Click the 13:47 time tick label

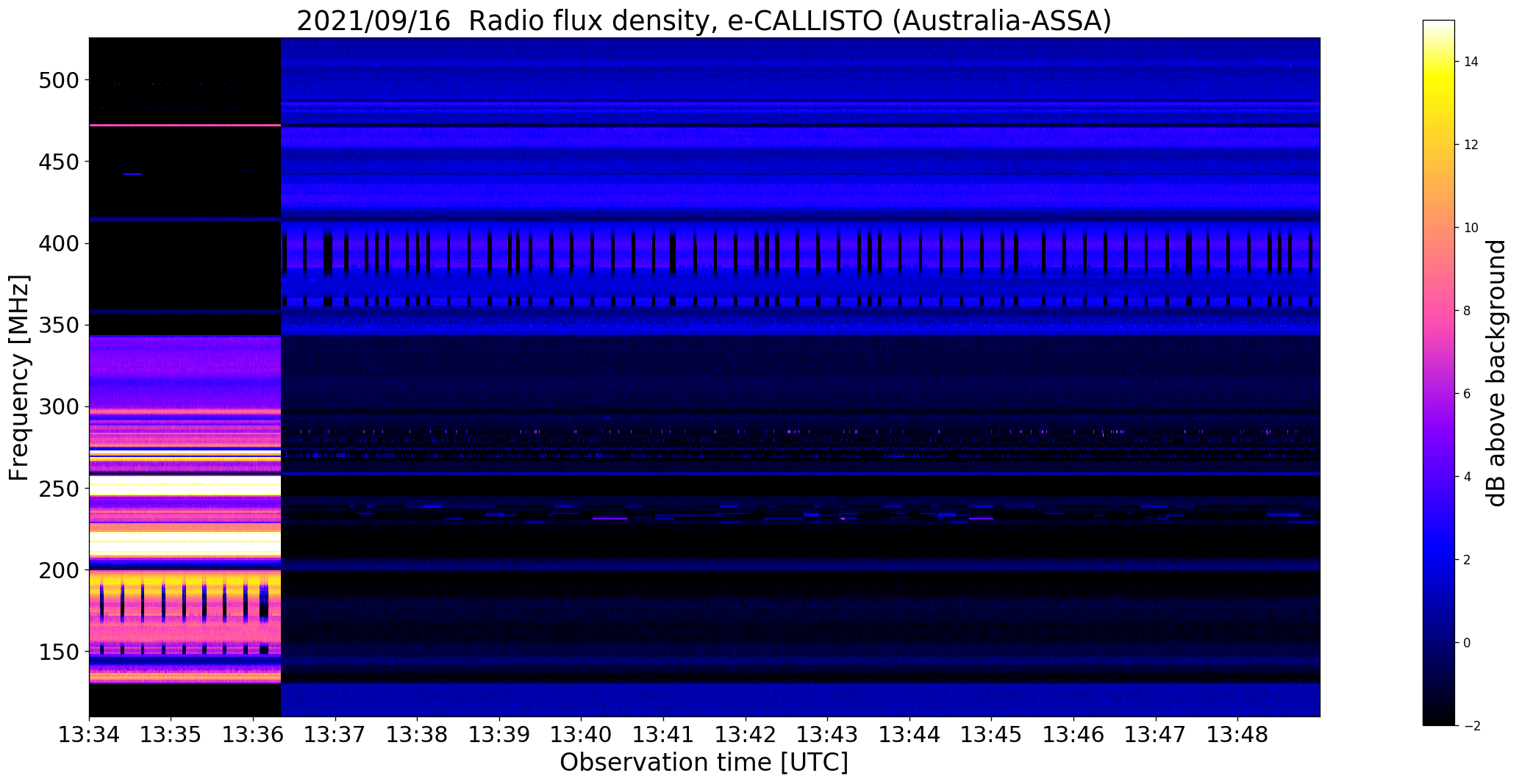[1157, 735]
